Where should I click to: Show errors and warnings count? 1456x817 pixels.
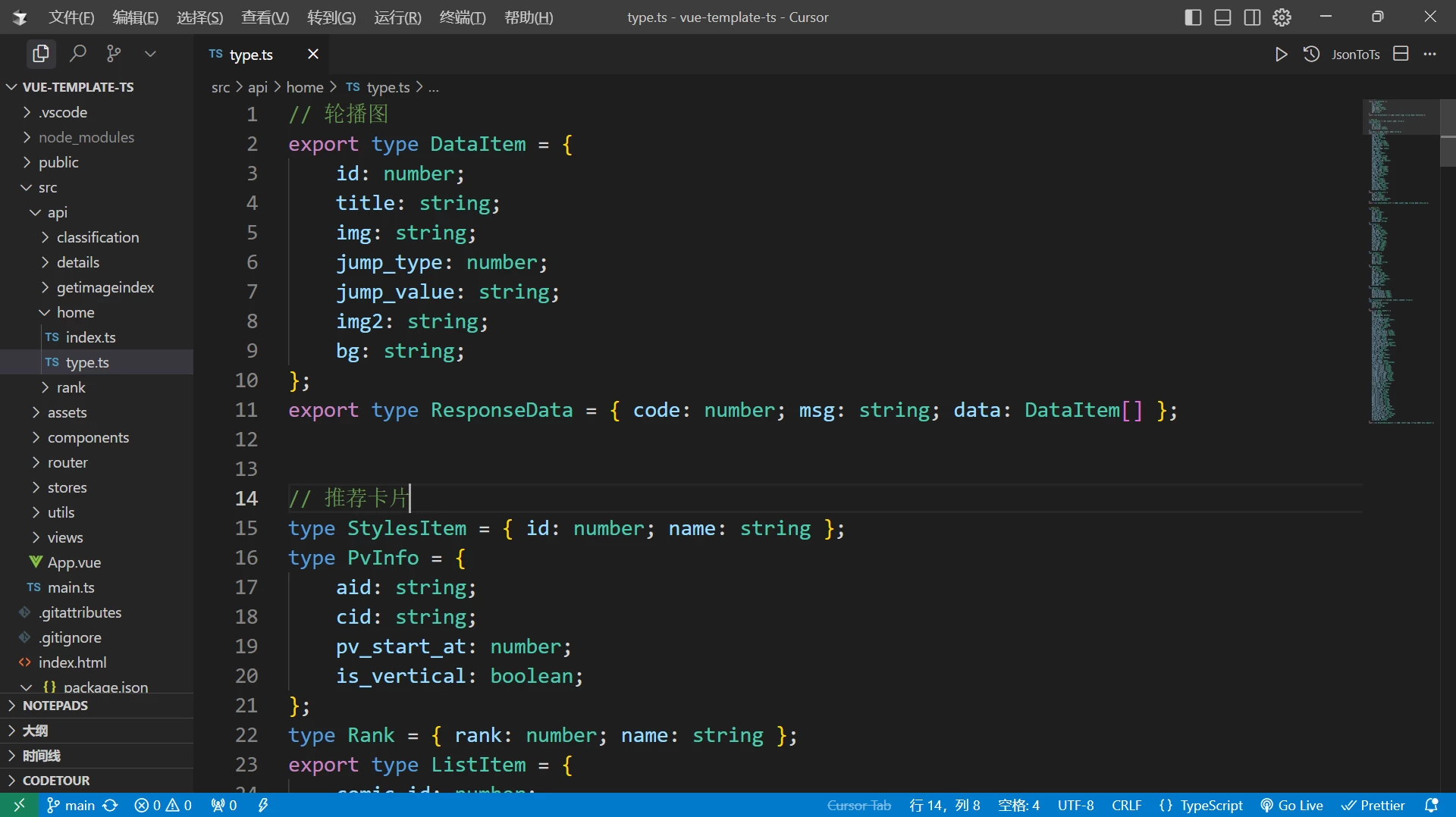162,805
